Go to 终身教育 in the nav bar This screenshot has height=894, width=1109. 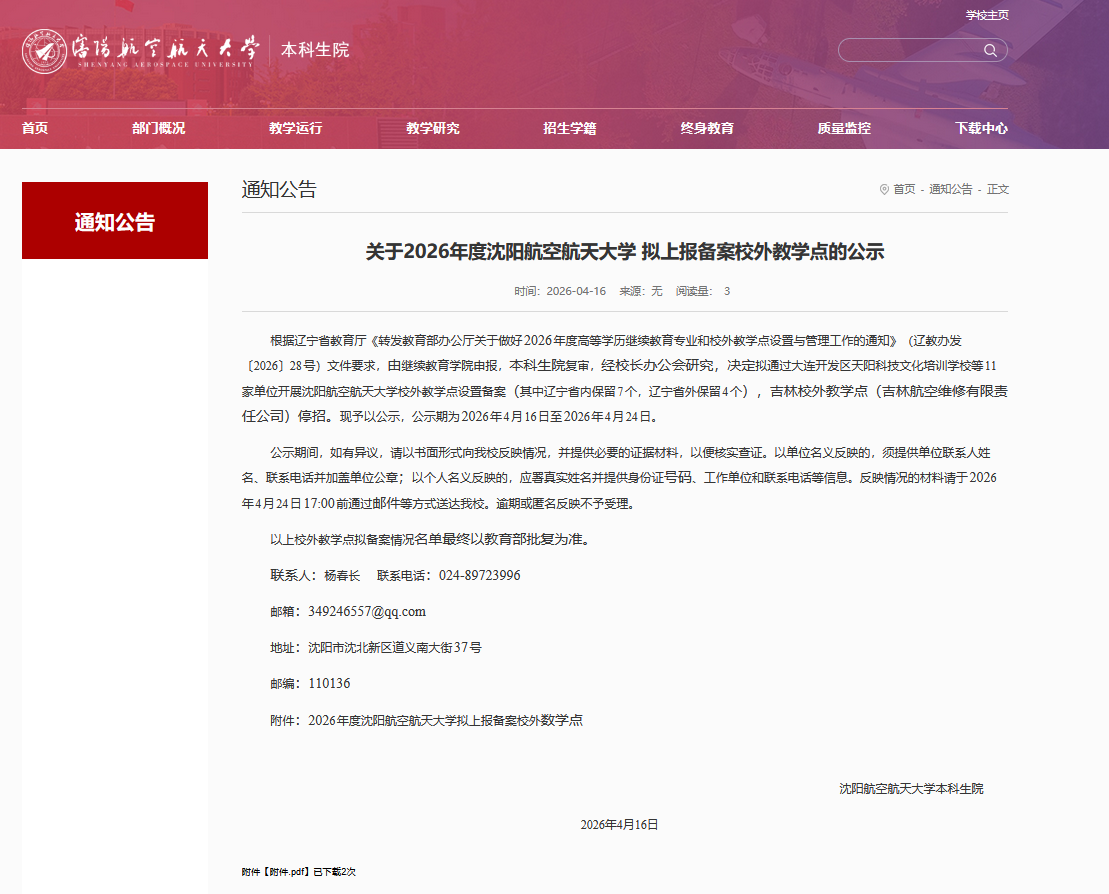click(x=707, y=128)
